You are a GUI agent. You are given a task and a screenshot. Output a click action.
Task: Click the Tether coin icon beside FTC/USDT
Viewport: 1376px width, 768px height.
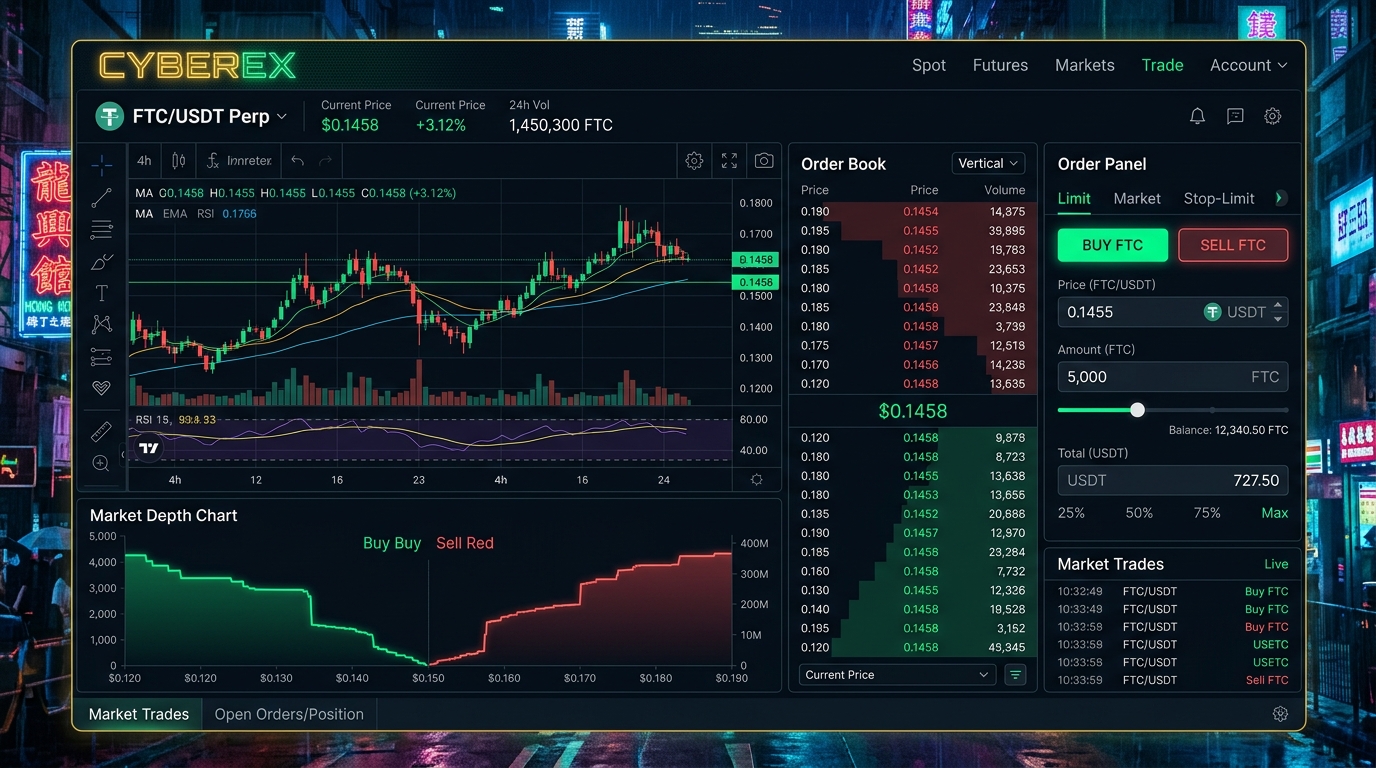click(x=109, y=116)
